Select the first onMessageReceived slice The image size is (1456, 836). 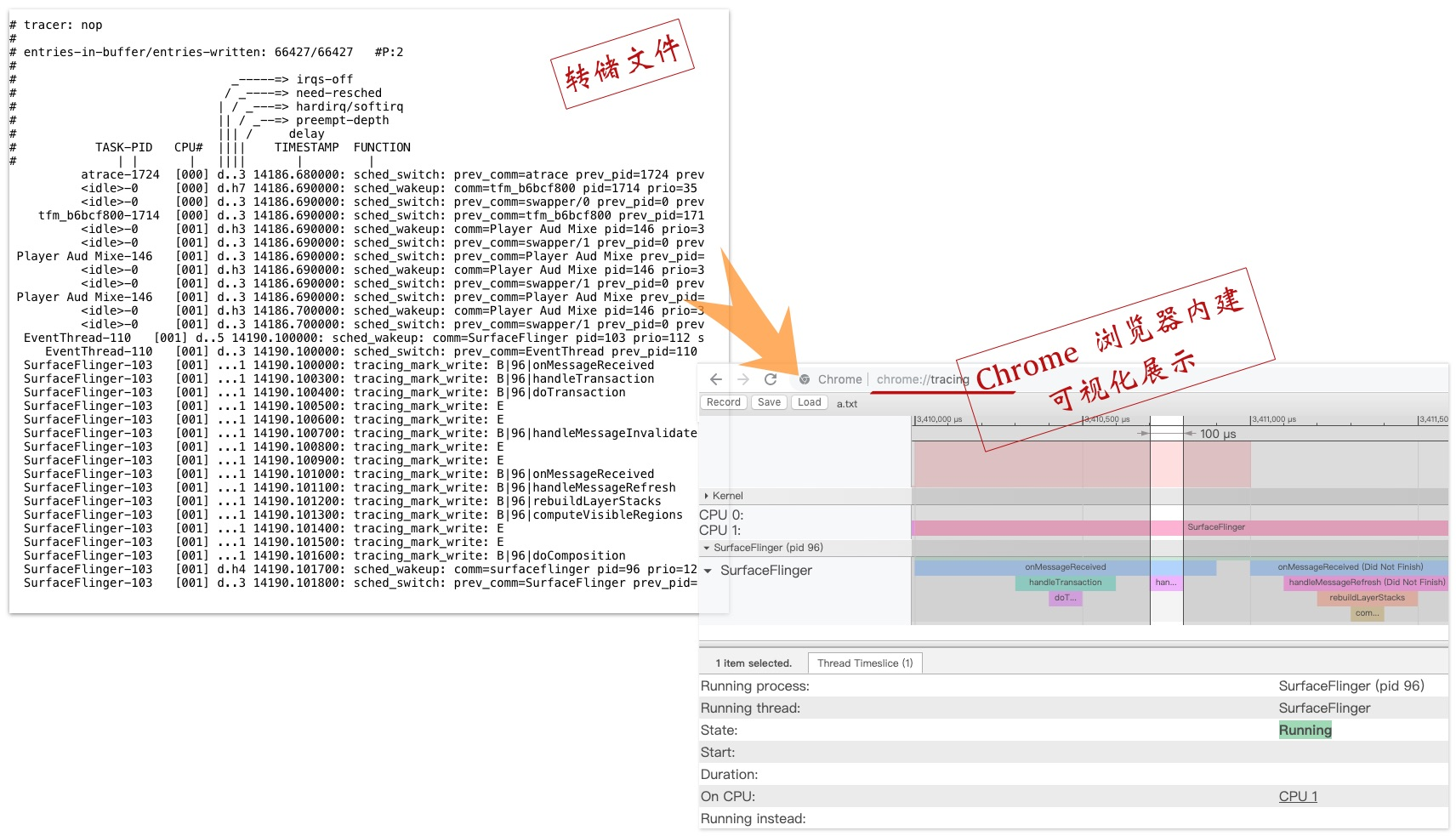click(x=1066, y=567)
